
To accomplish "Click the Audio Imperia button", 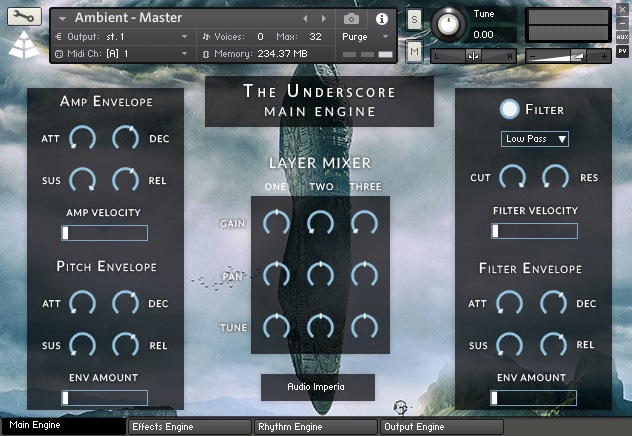I will 318,387.
